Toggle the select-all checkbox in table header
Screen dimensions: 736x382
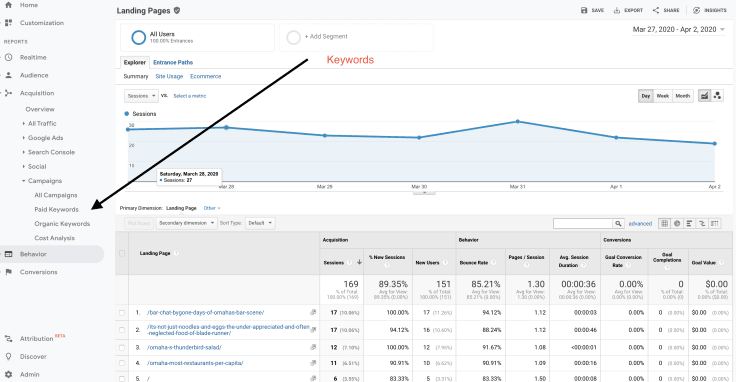tap(122, 253)
